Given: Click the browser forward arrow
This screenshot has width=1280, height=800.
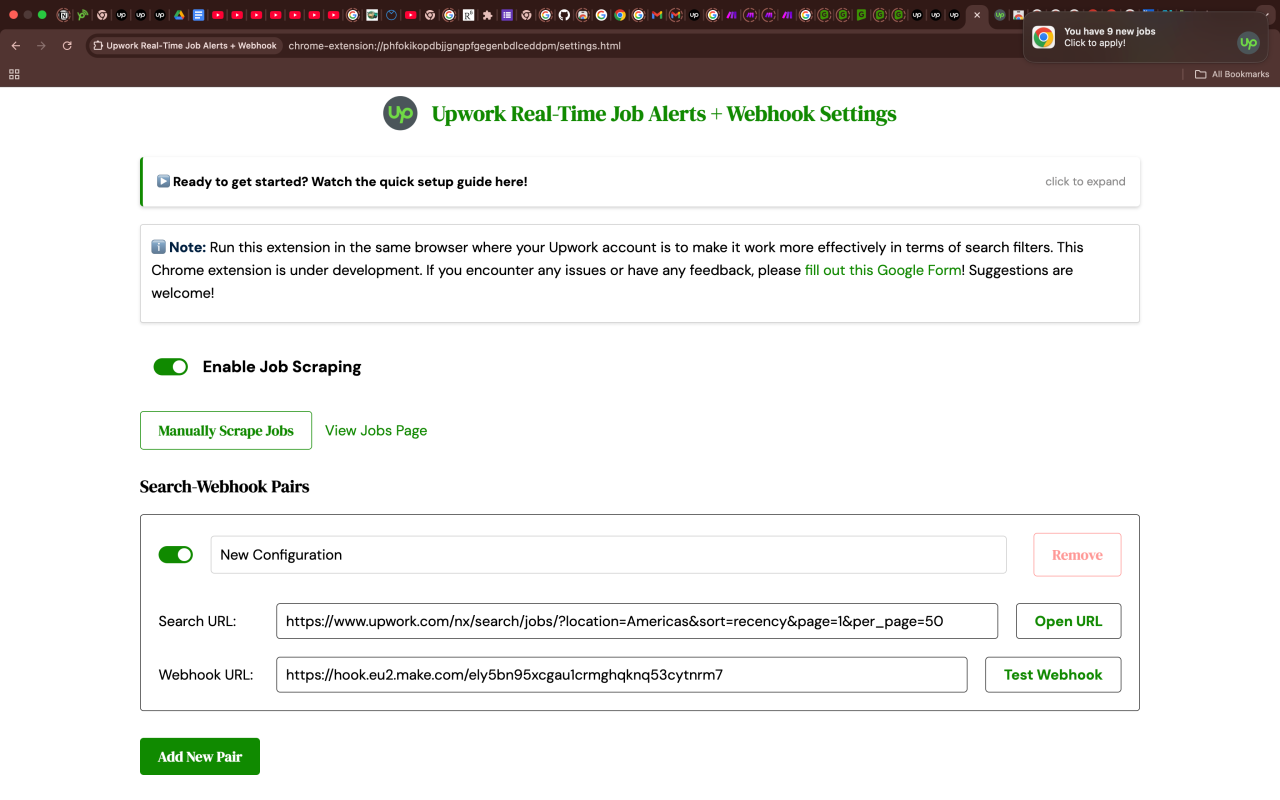Looking at the screenshot, I should (x=41, y=46).
